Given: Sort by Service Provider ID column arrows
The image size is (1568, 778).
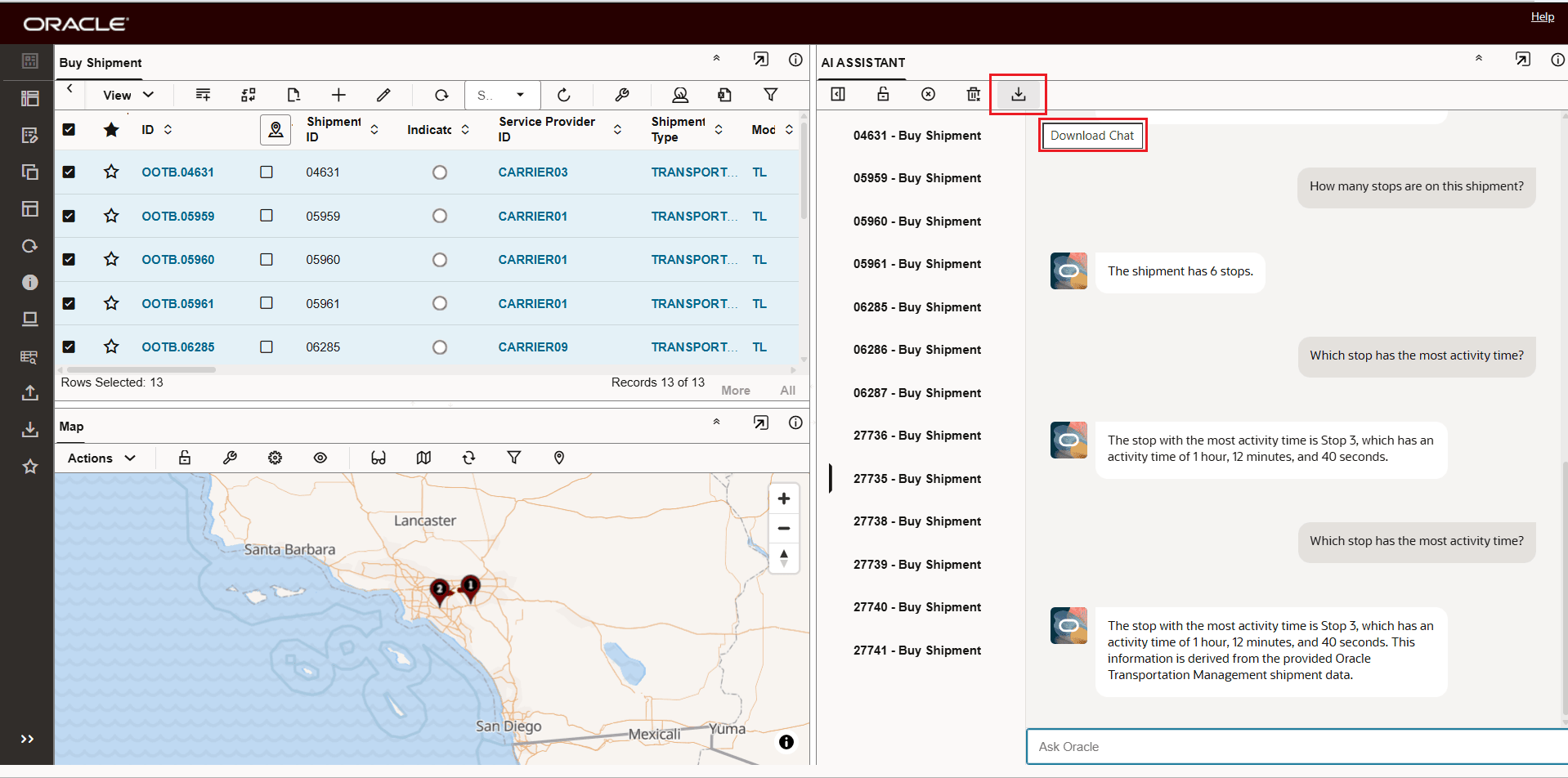Looking at the screenshot, I should [x=617, y=129].
